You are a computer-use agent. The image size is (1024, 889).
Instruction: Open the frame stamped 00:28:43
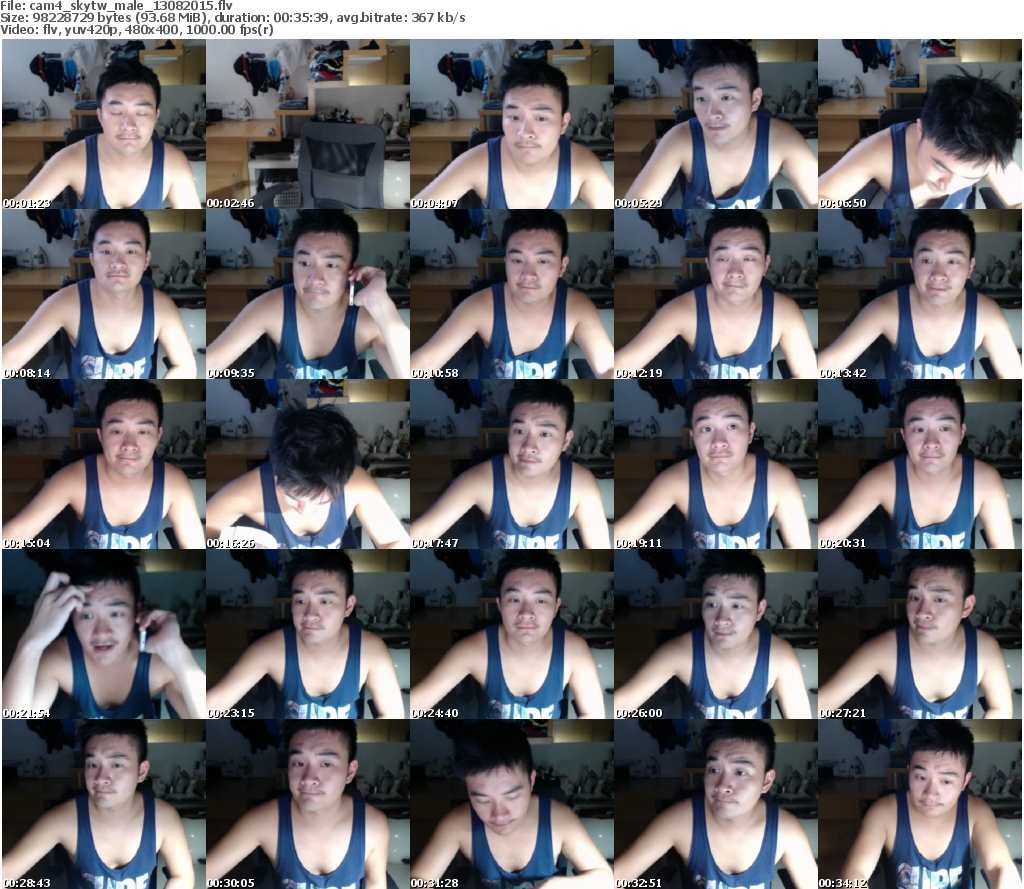104,803
